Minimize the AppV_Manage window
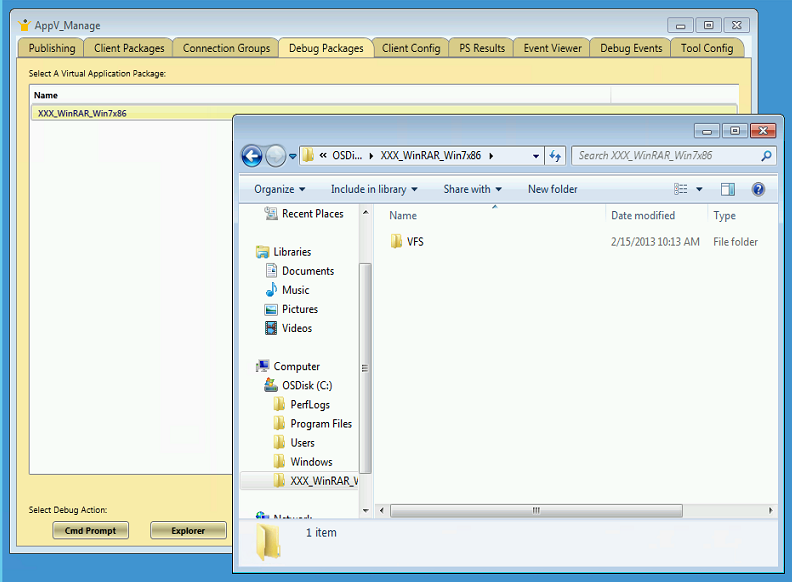Image resolution: width=792 pixels, height=582 pixels. point(680,25)
